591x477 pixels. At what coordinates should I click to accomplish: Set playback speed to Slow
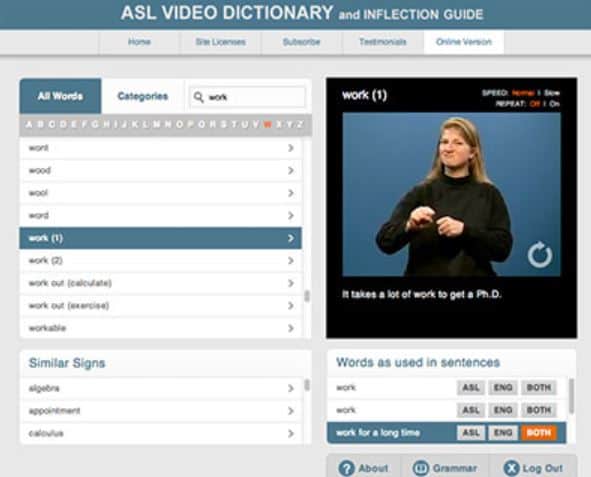[x=552, y=93]
